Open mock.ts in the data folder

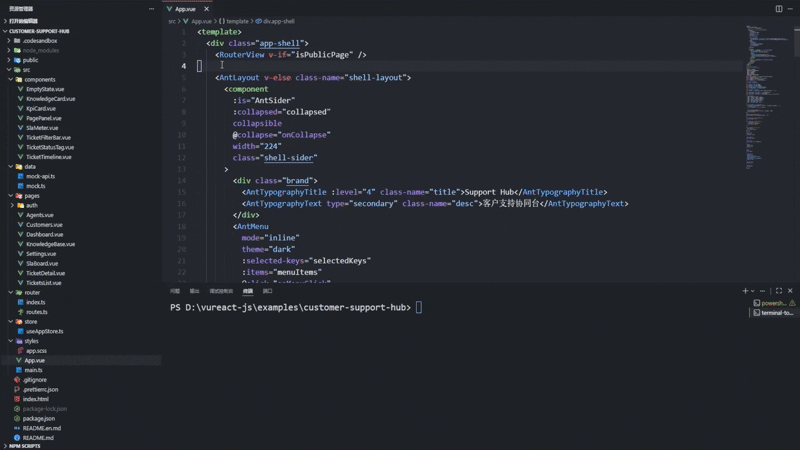(36, 186)
